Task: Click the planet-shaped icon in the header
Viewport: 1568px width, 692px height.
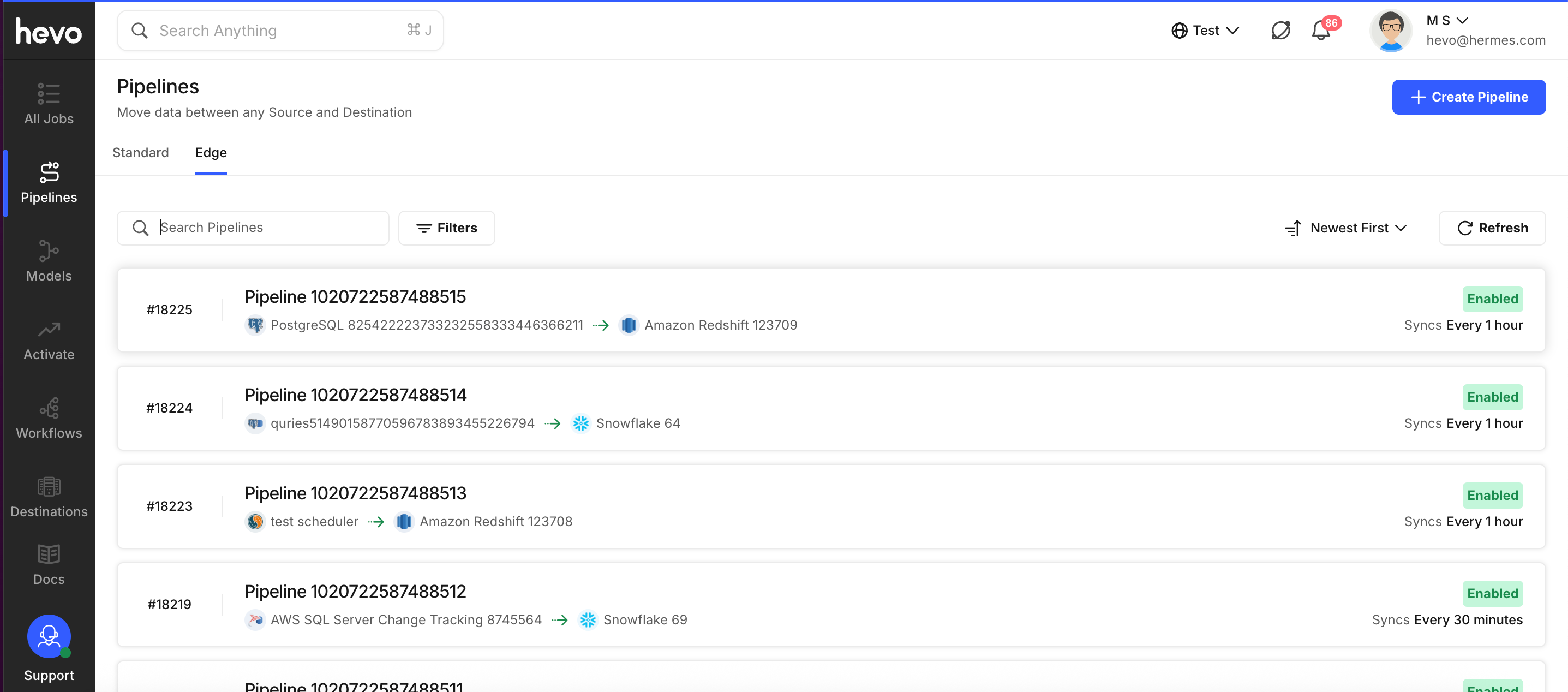Action: tap(1280, 31)
